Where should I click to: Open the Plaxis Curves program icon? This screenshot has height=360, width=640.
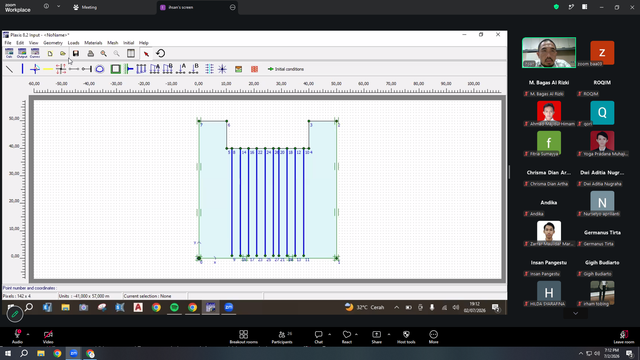[35, 53]
